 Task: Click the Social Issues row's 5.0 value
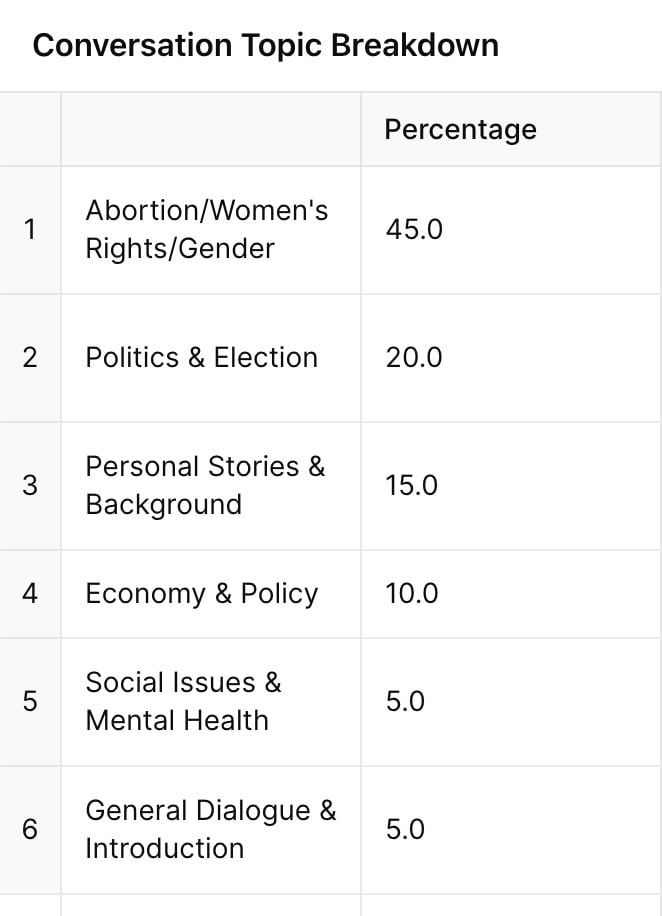tap(405, 701)
